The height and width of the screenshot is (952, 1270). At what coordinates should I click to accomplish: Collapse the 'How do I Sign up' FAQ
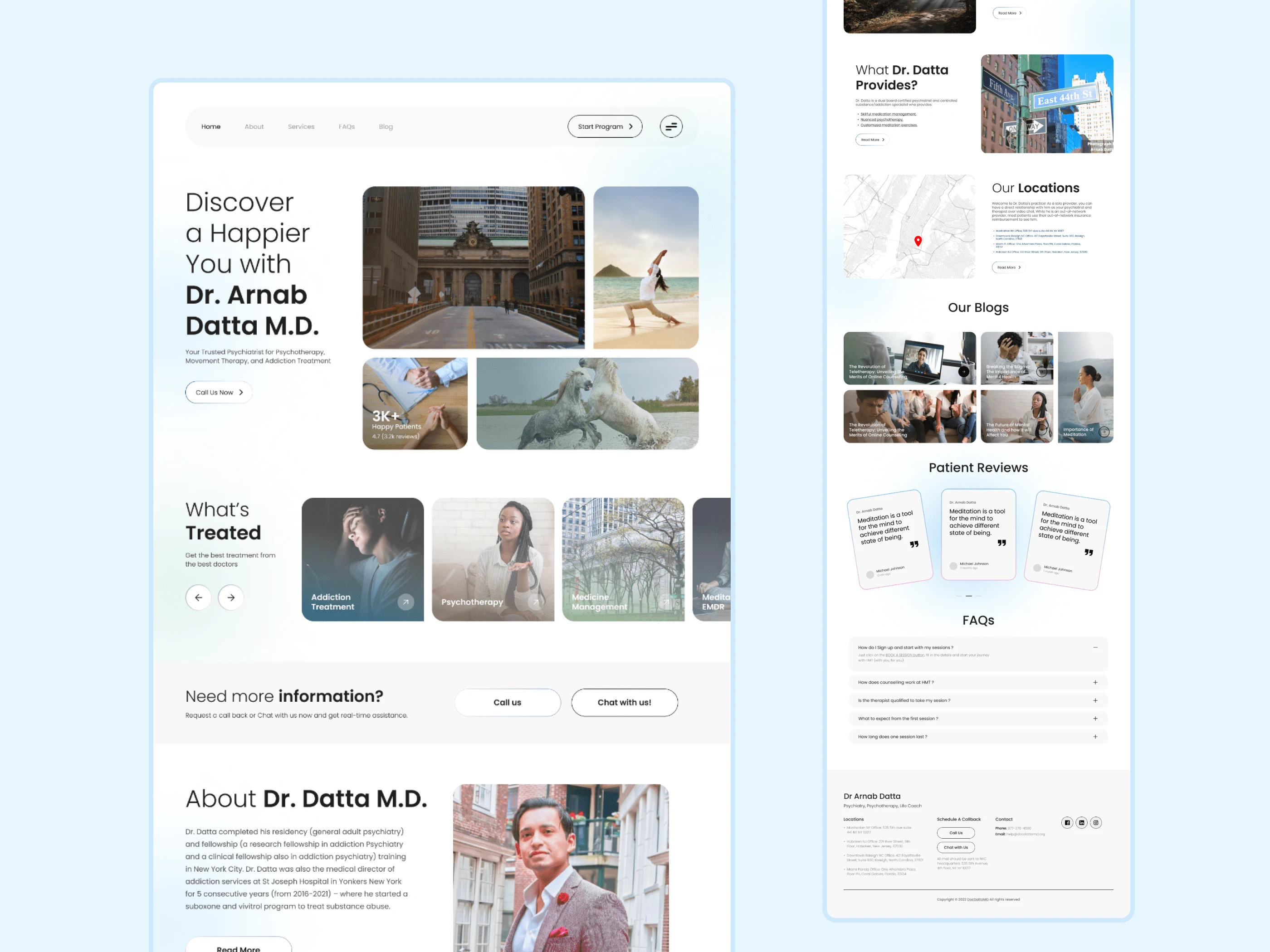pyautogui.click(x=1095, y=647)
